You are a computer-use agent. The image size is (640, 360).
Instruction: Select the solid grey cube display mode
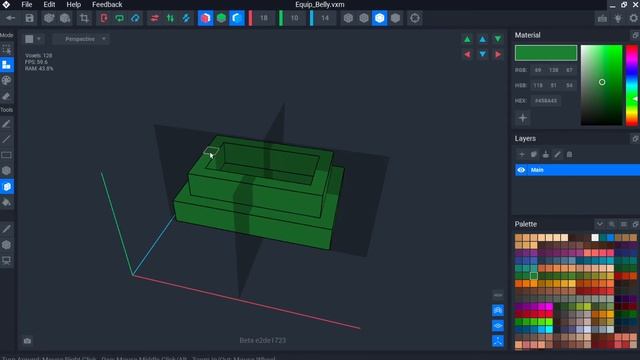[x=395, y=18]
